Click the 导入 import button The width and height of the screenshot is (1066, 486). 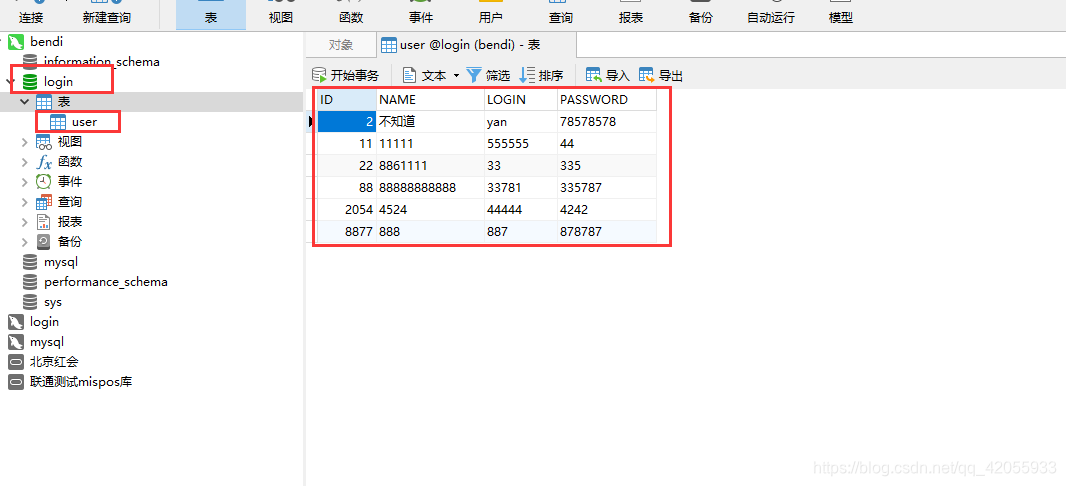tap(608, 75)
